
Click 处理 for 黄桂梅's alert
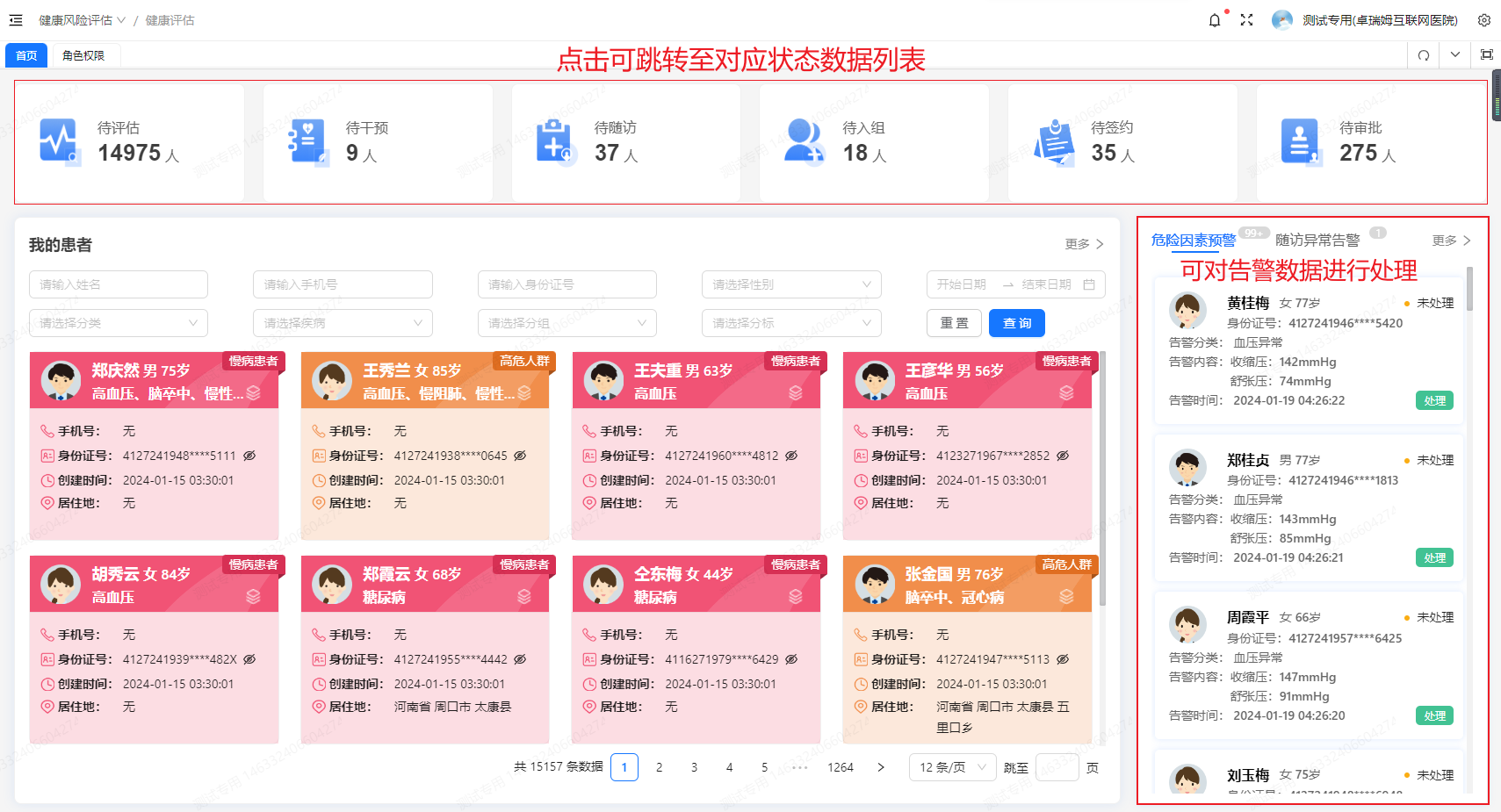point(1434,400)
